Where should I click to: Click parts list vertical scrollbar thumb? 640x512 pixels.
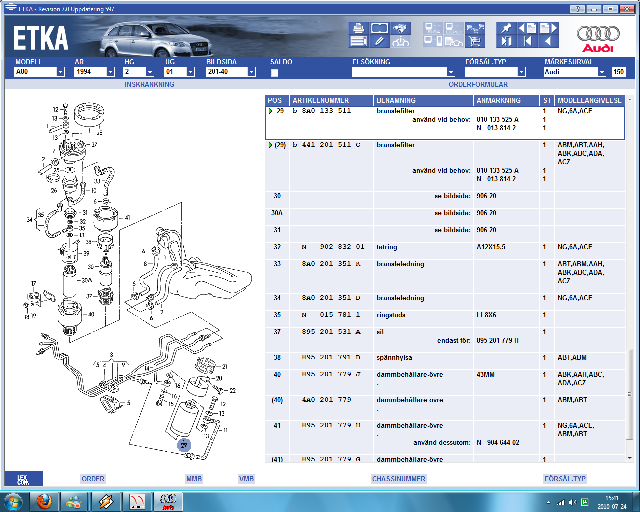[630, 395]
